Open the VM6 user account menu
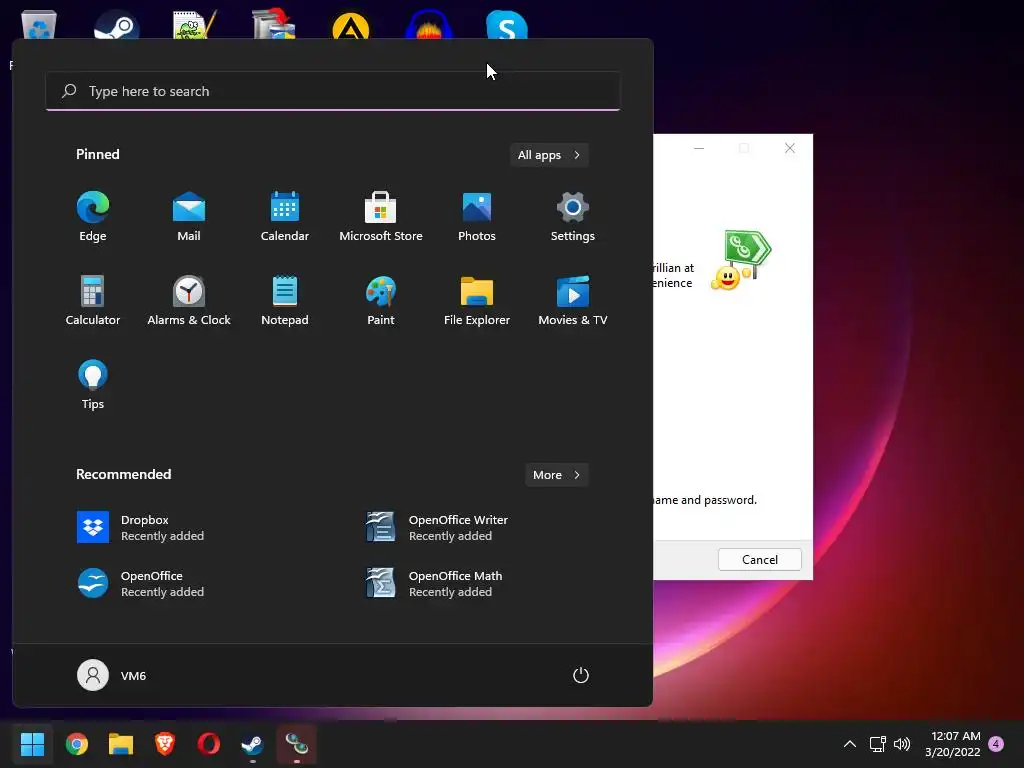Screen dimensions: 1024x768 pyautogui.click(x=112, y=675)
